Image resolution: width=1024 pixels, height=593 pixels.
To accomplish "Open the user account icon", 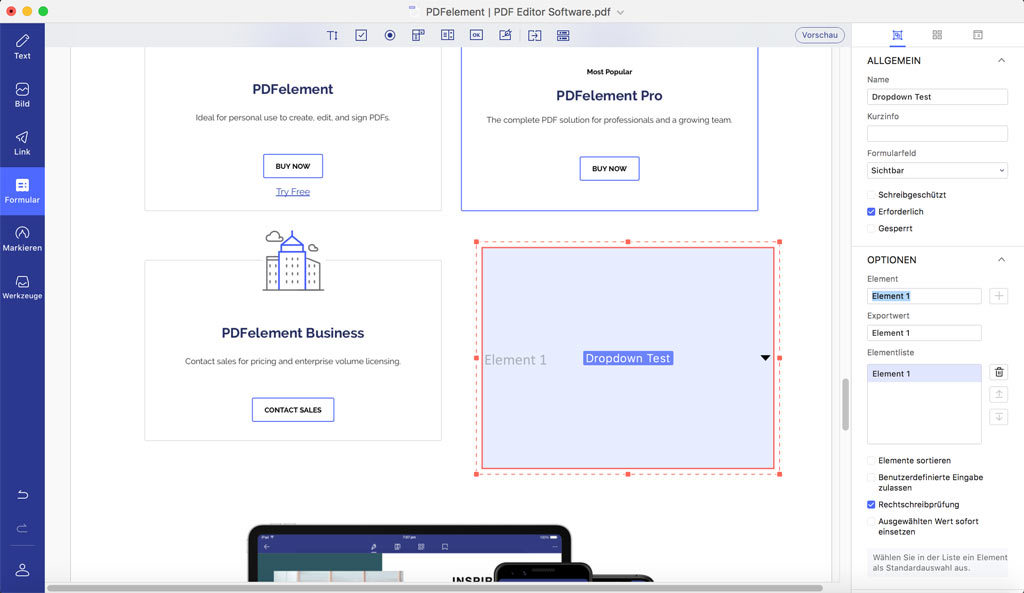I will click(22, 569).
